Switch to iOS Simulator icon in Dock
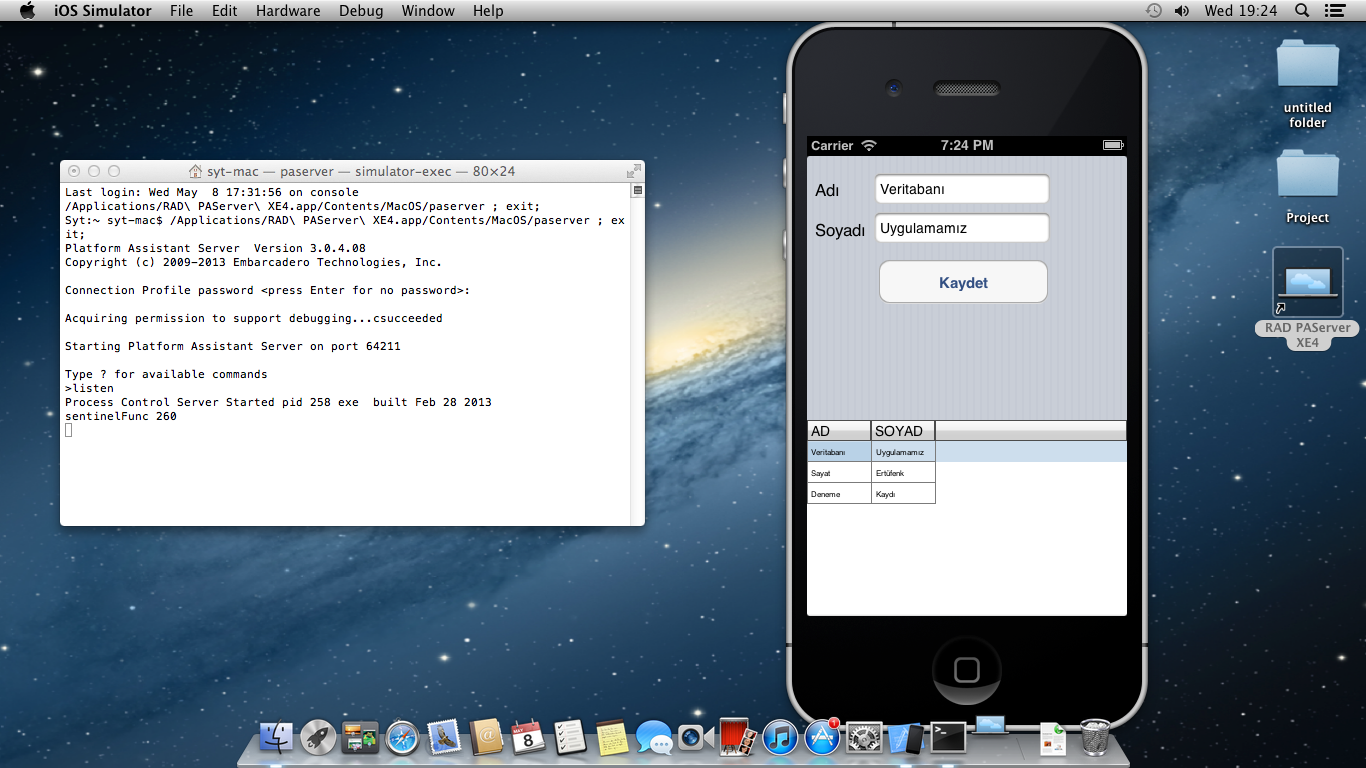Viewport: 1366px width, 768px height. [x=905, y=737]
